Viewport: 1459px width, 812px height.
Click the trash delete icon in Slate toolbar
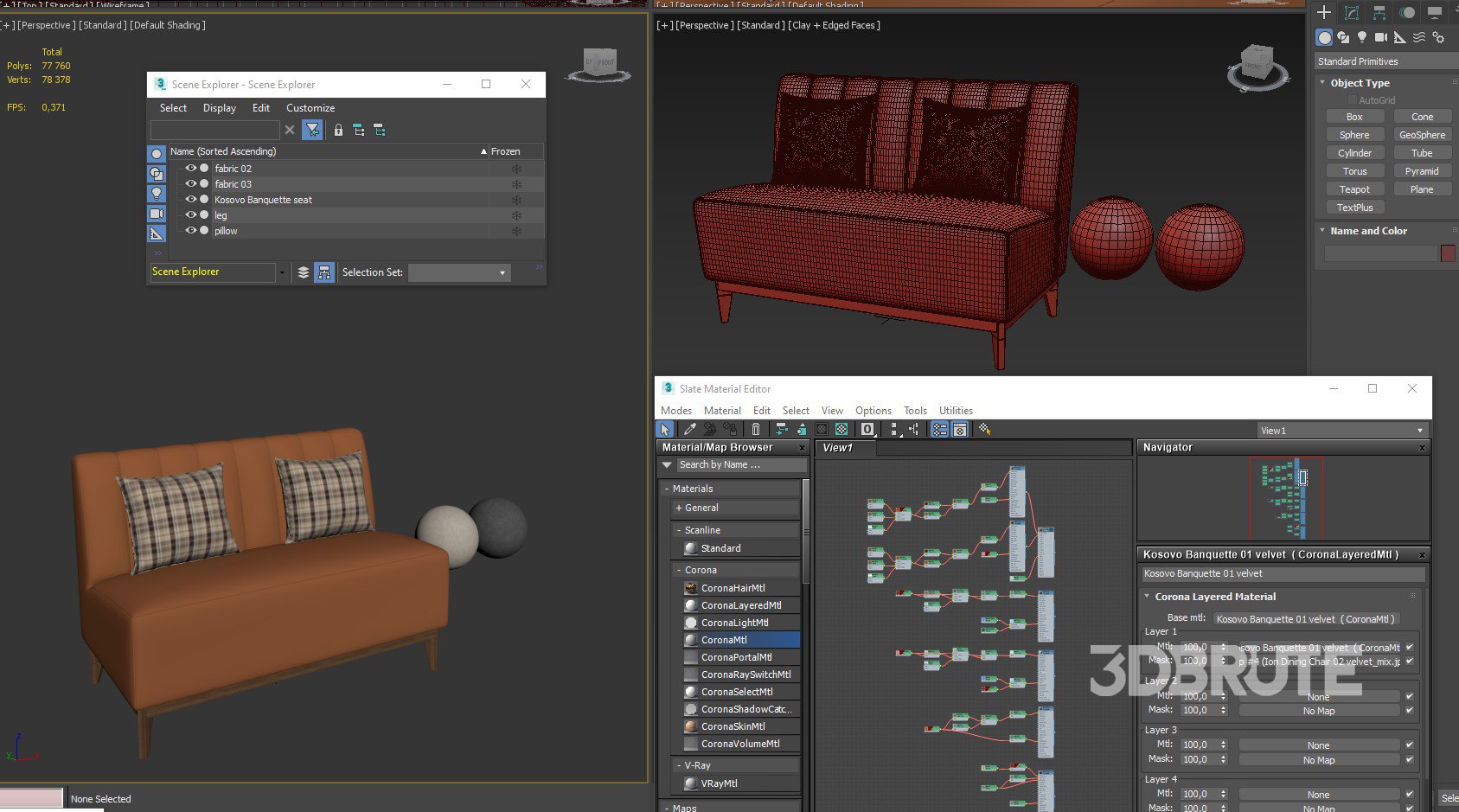point(756,429)
